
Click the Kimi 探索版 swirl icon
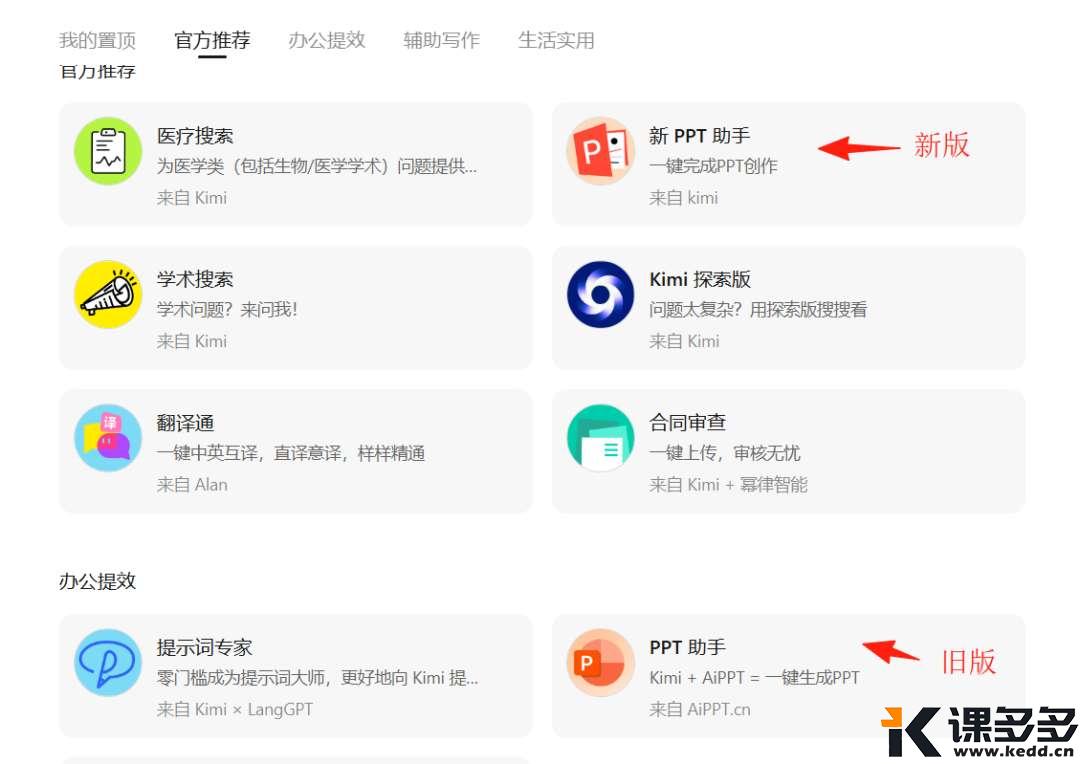coord(600,295)
